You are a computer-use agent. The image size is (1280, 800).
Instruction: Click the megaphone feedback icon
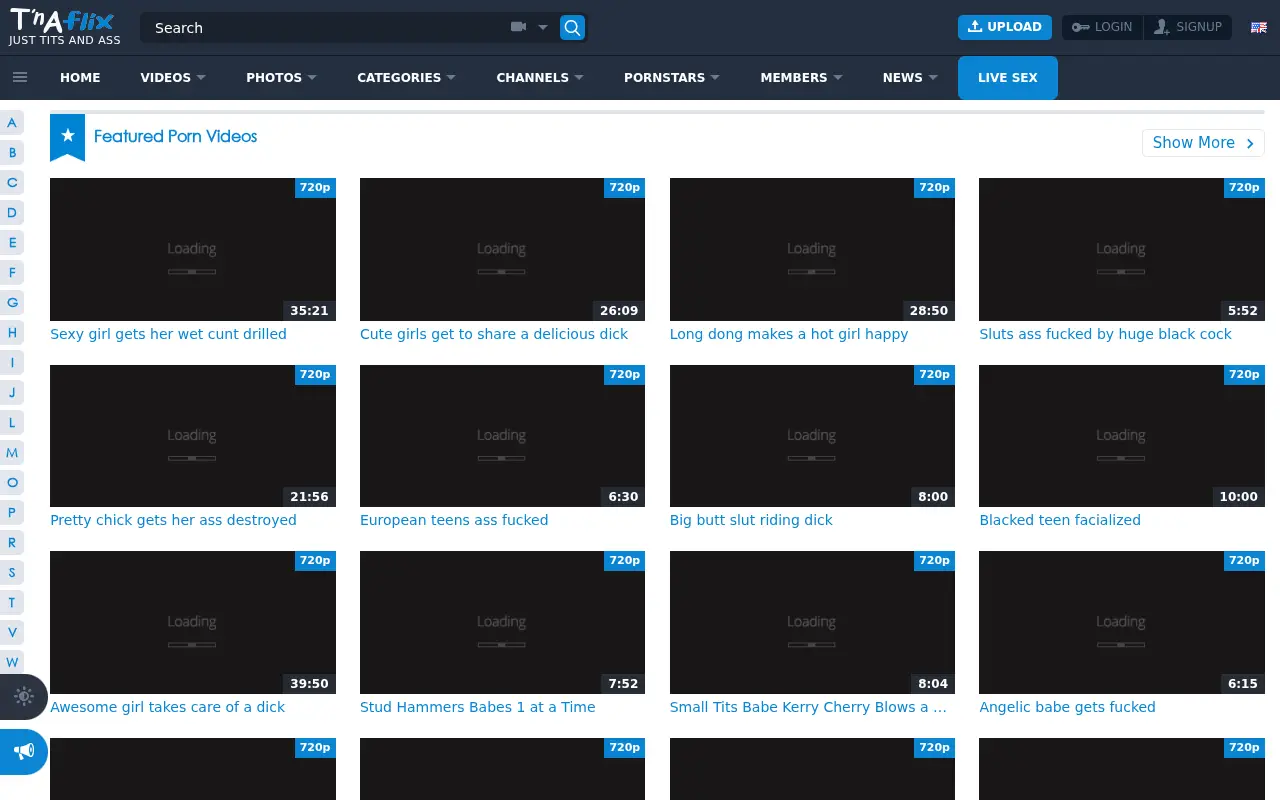24,751
